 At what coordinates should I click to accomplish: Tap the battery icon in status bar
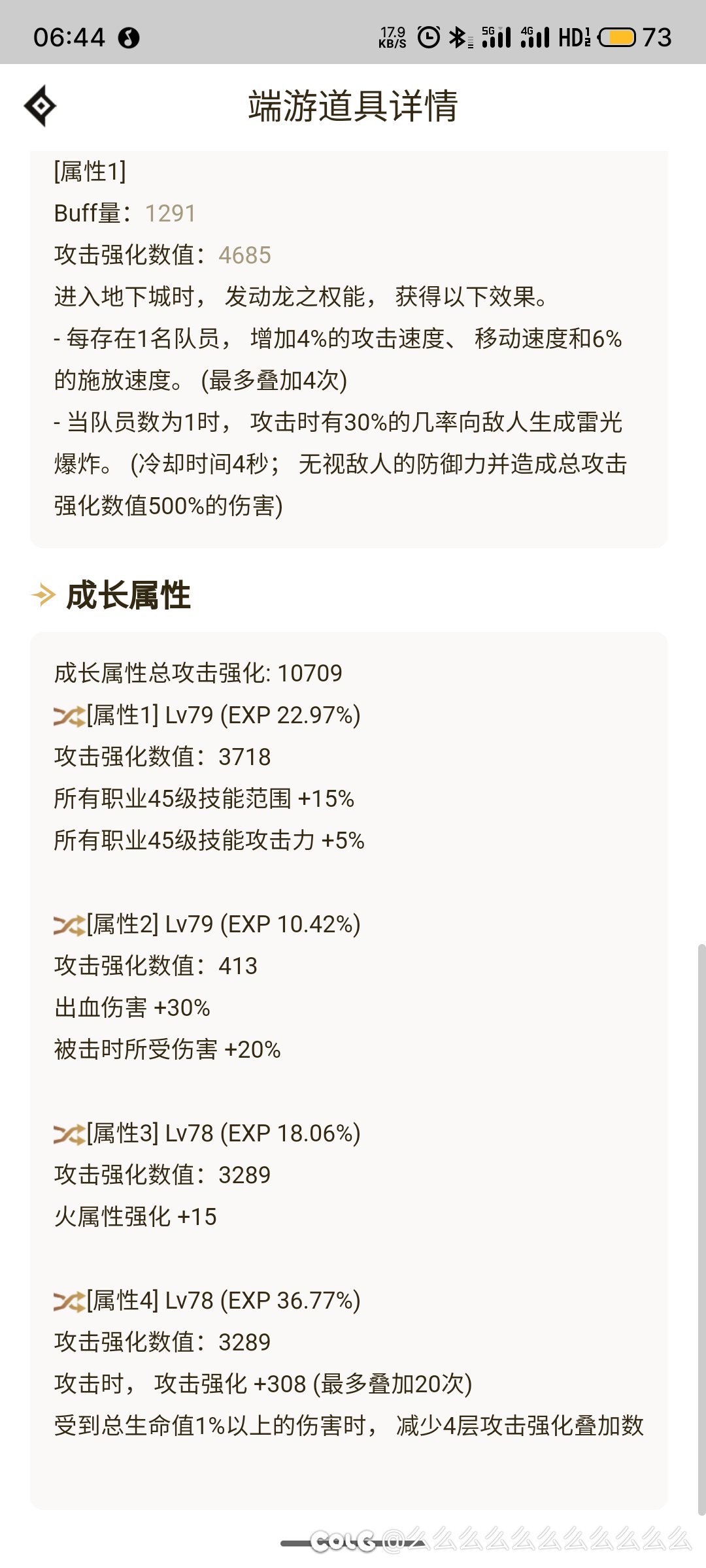[x=616, y=37]
